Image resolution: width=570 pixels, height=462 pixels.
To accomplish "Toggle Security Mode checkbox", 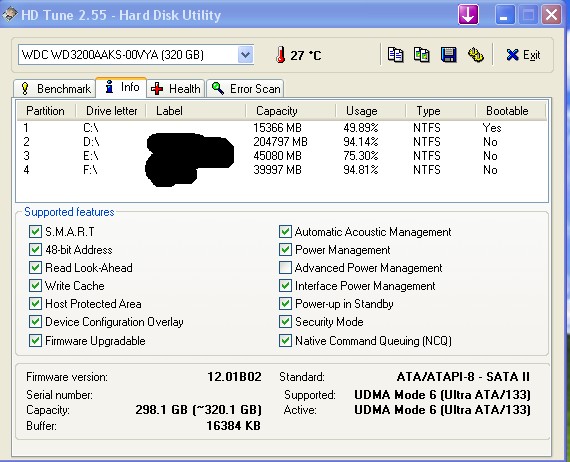I will click(285, 322).
